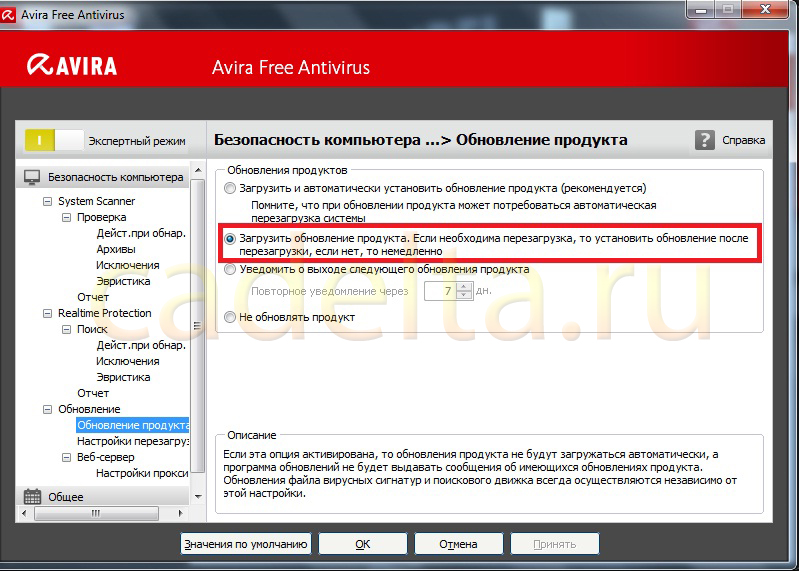Decrease repeat notification days with down arrow

coord(464,295)
